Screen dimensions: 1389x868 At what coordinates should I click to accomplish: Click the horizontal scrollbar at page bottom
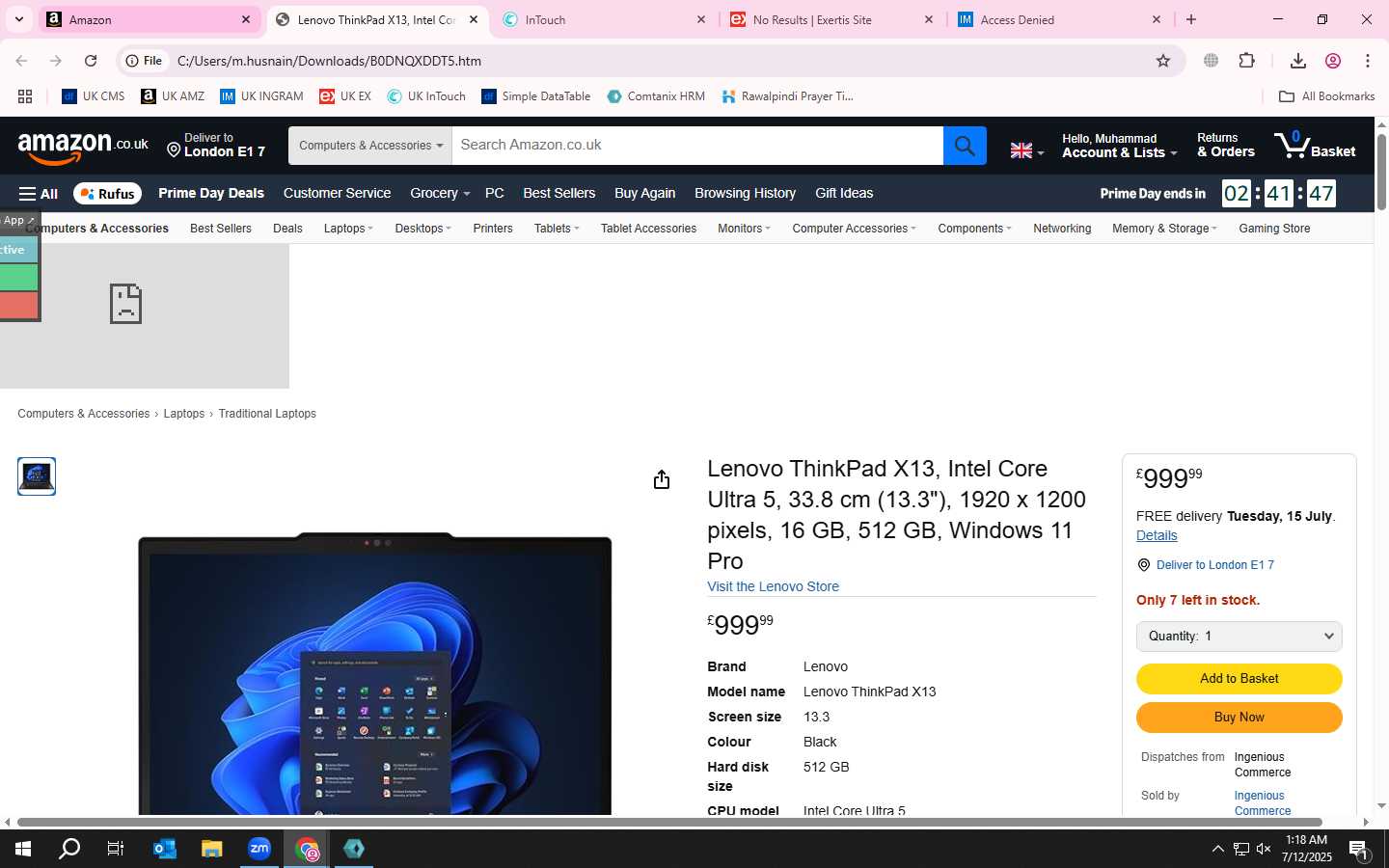pos(669,822)
